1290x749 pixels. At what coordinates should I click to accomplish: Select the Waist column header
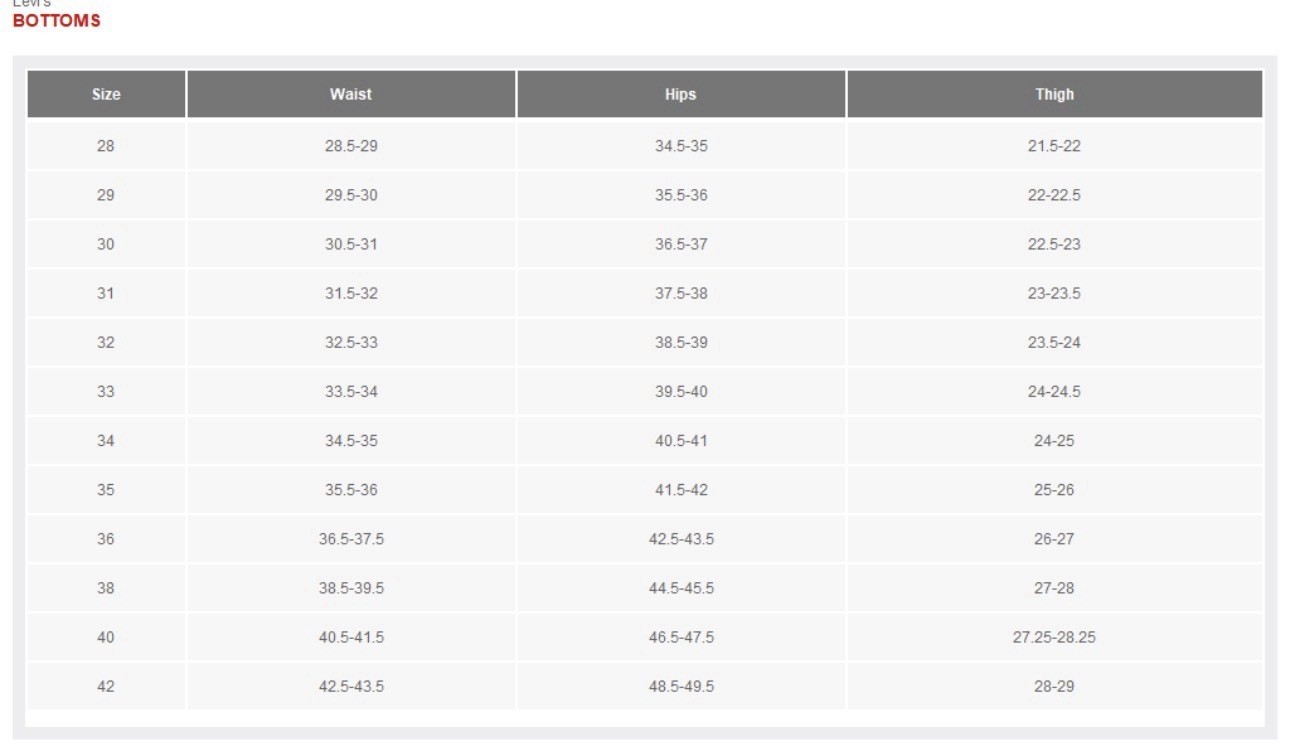tap(351, 94)
